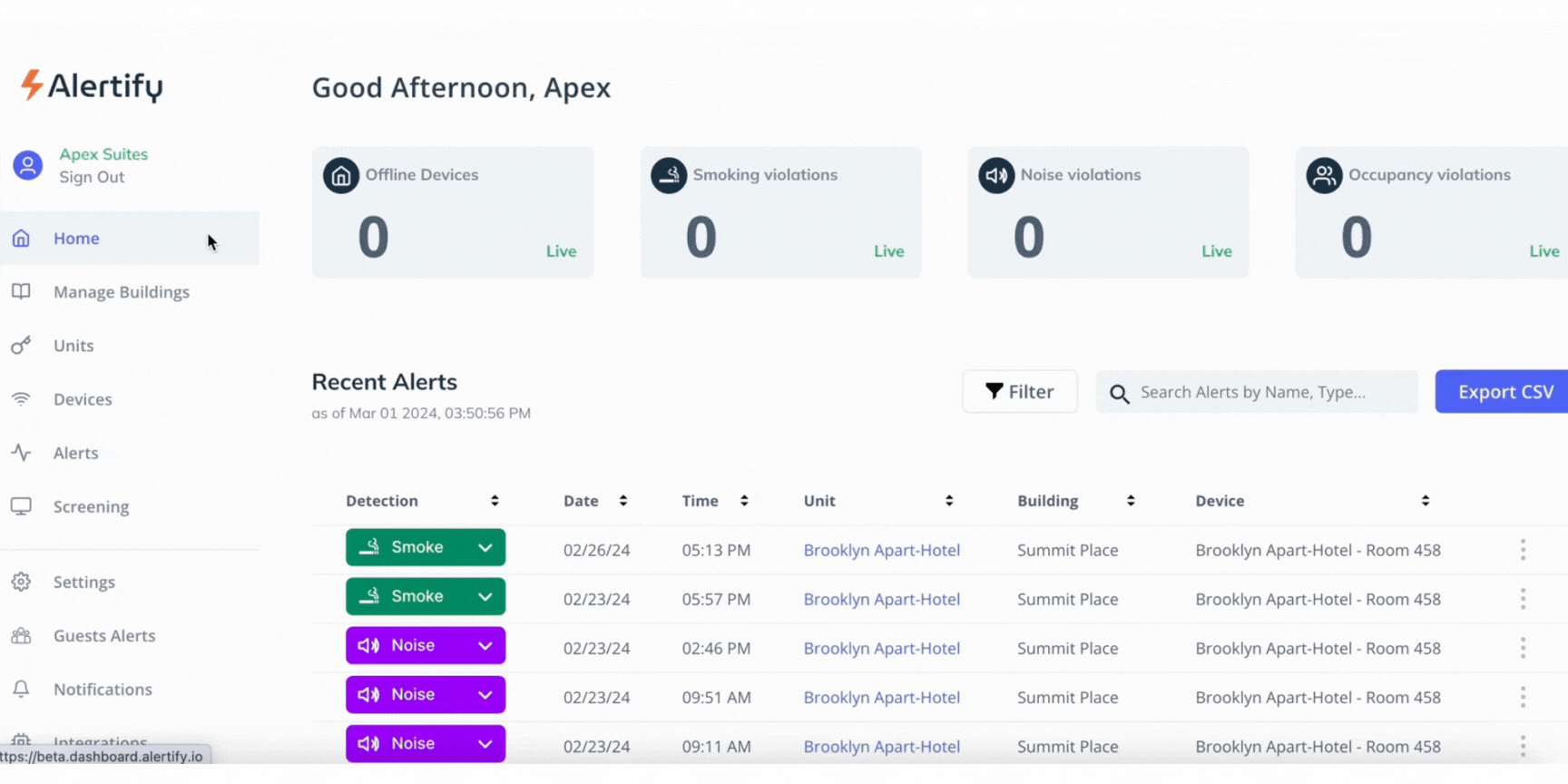Sort alerts by Detection column
This screenshot has height=784, width=1568.
(x=495, y=501)
